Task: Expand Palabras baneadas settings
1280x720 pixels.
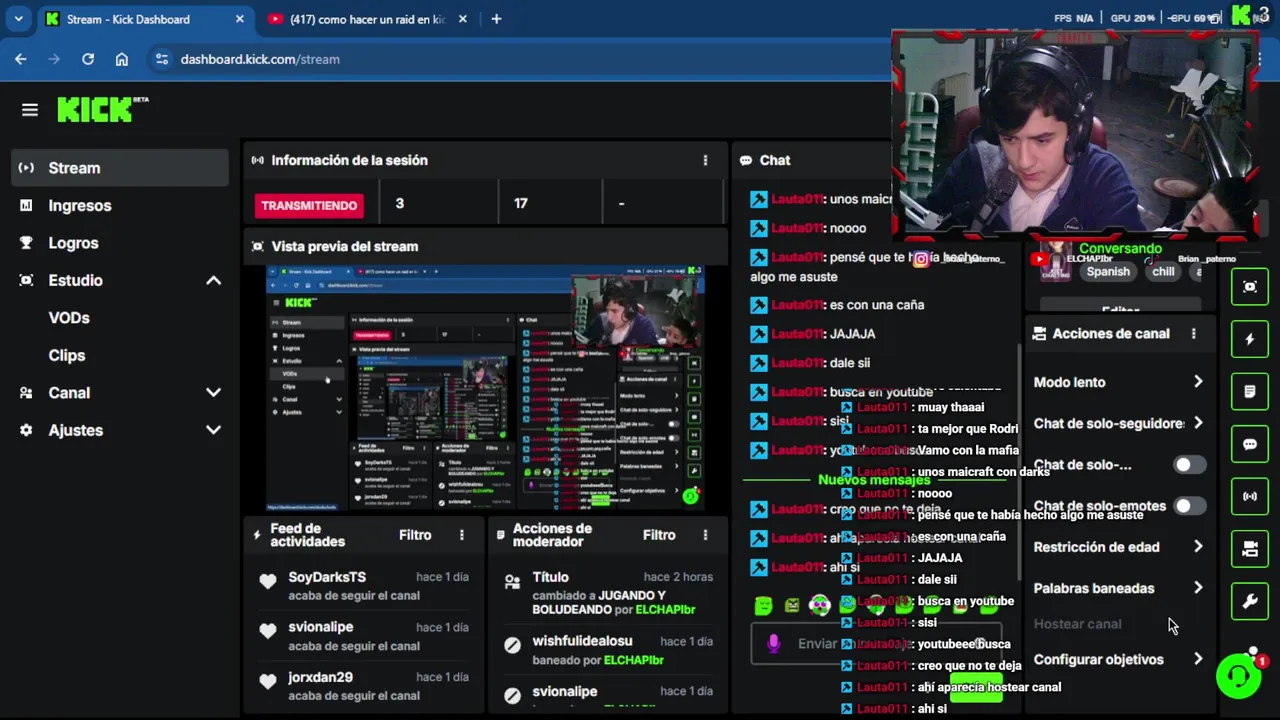Action: click(x=1198, y=588)
